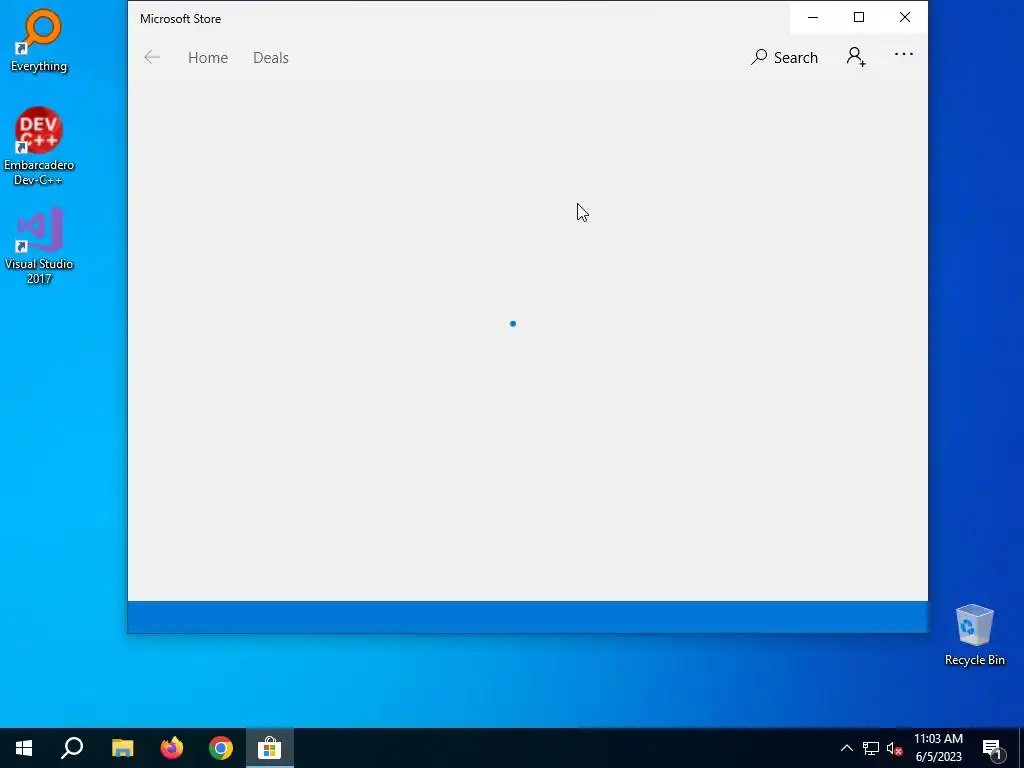Select the Embarcadero Dev-C++ desktop icon
The height and width of the screenshot is (768, 1024).
(x=39, y=146)
